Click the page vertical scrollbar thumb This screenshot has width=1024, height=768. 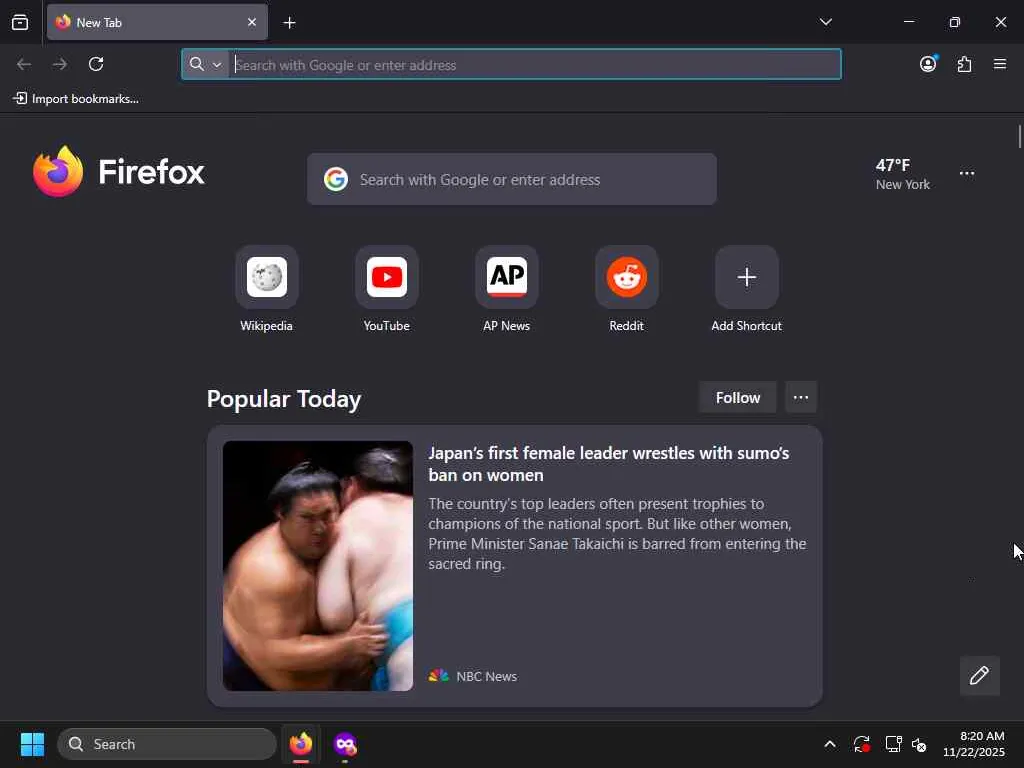(1019, 136)
